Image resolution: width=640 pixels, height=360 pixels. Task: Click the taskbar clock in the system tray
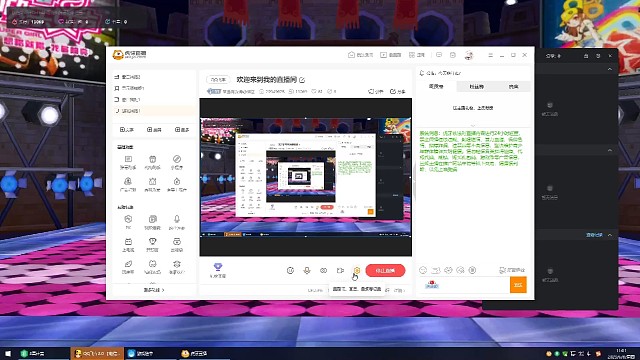pos(621,353)
